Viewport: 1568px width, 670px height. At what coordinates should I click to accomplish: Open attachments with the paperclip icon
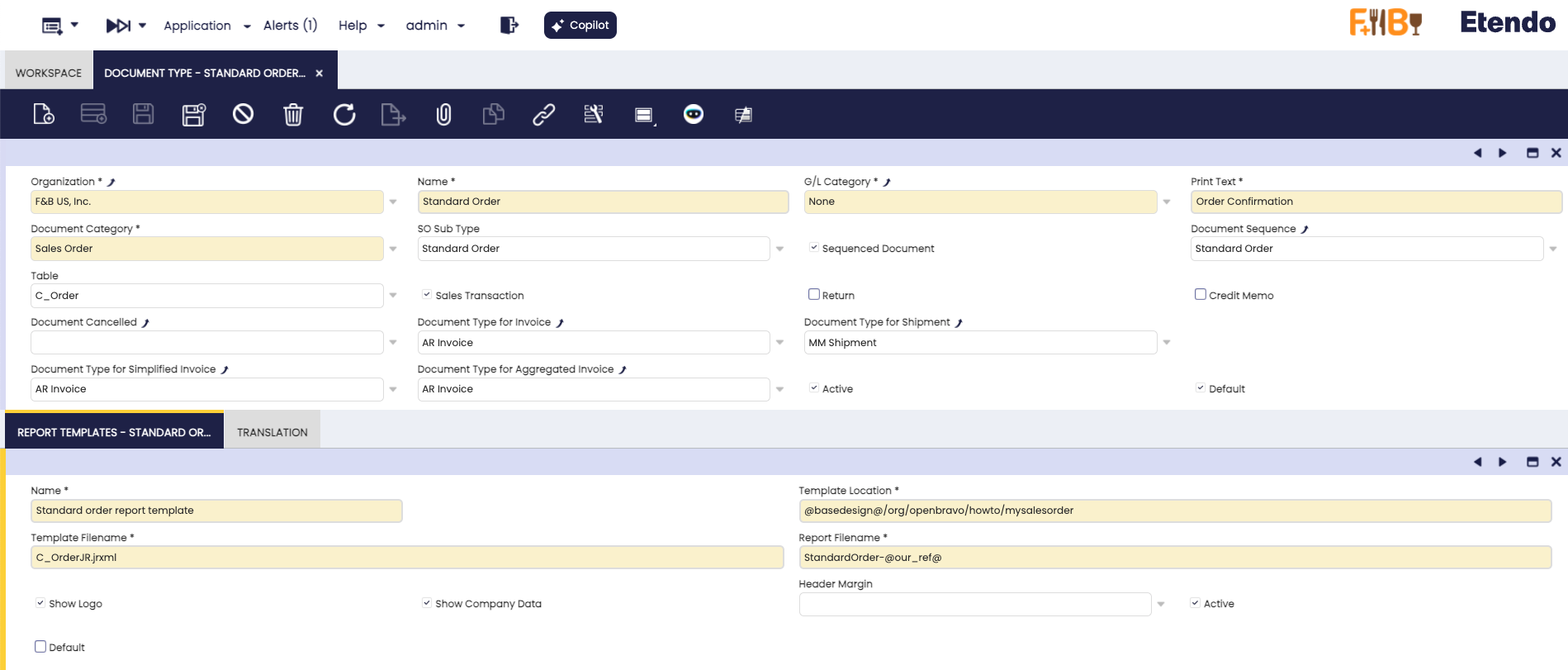point(443,114)
